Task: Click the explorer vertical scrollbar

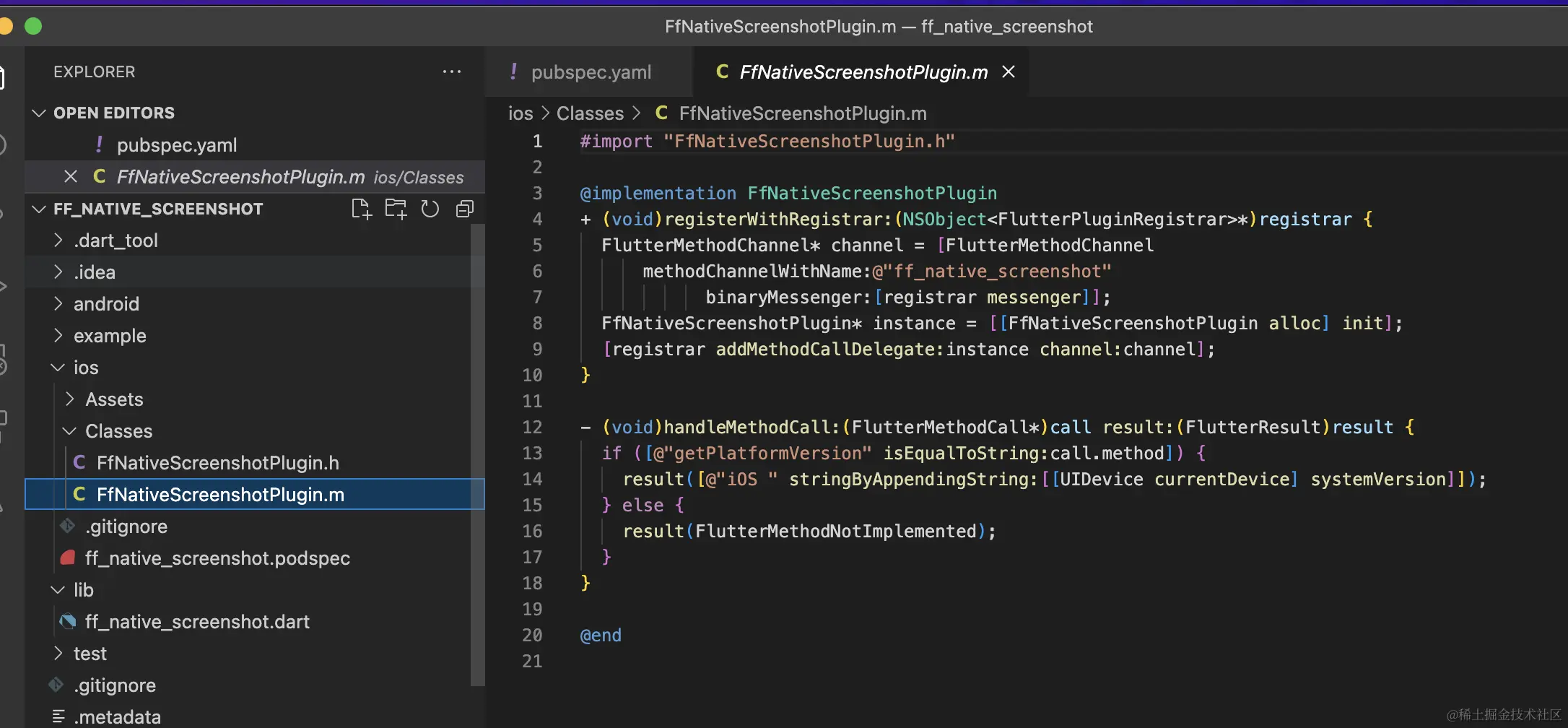Action: pos(477,454)
